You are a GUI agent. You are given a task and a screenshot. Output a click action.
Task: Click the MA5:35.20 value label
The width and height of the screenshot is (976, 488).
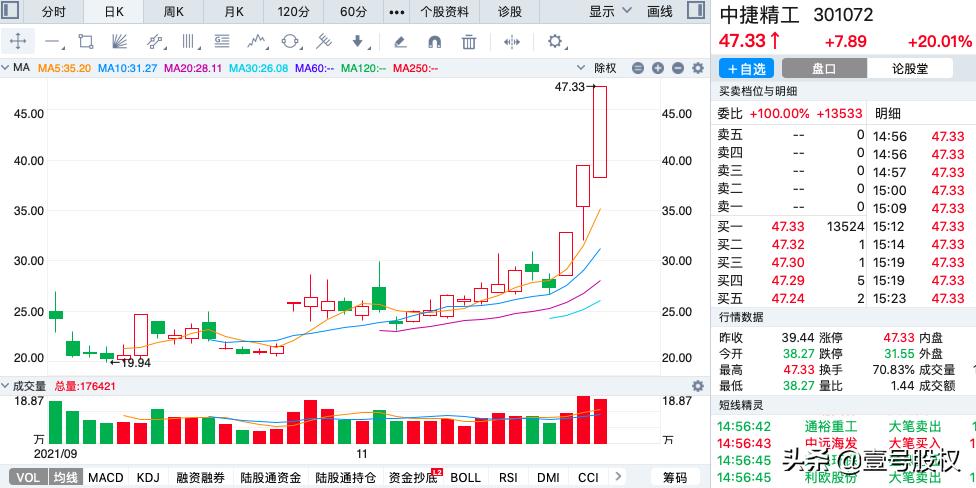[65, 68]
